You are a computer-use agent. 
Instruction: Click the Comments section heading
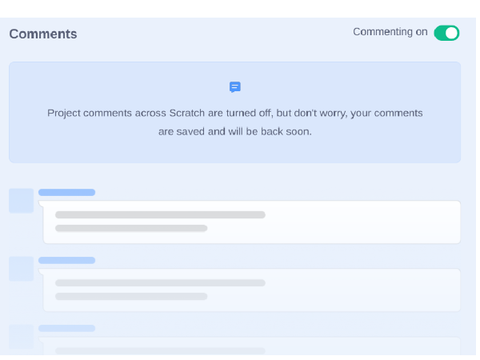(x=43, y=34)
